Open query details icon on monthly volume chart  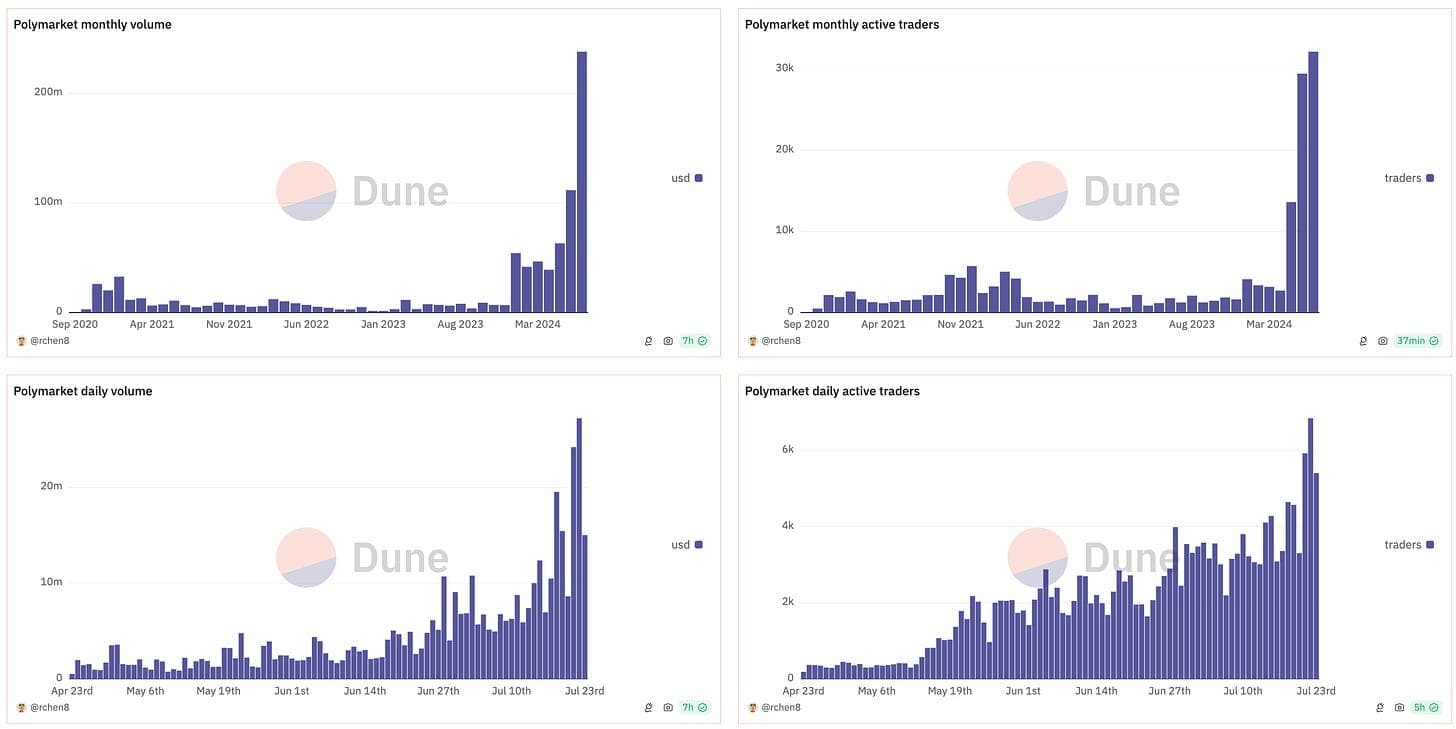click(649, 341)
